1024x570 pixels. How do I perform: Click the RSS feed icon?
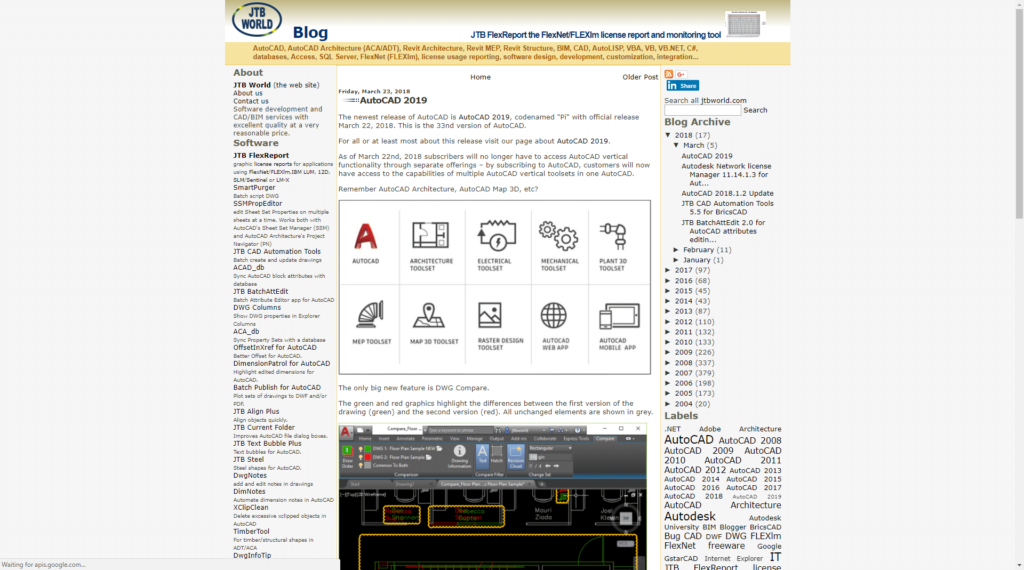[x=669, y=74]
